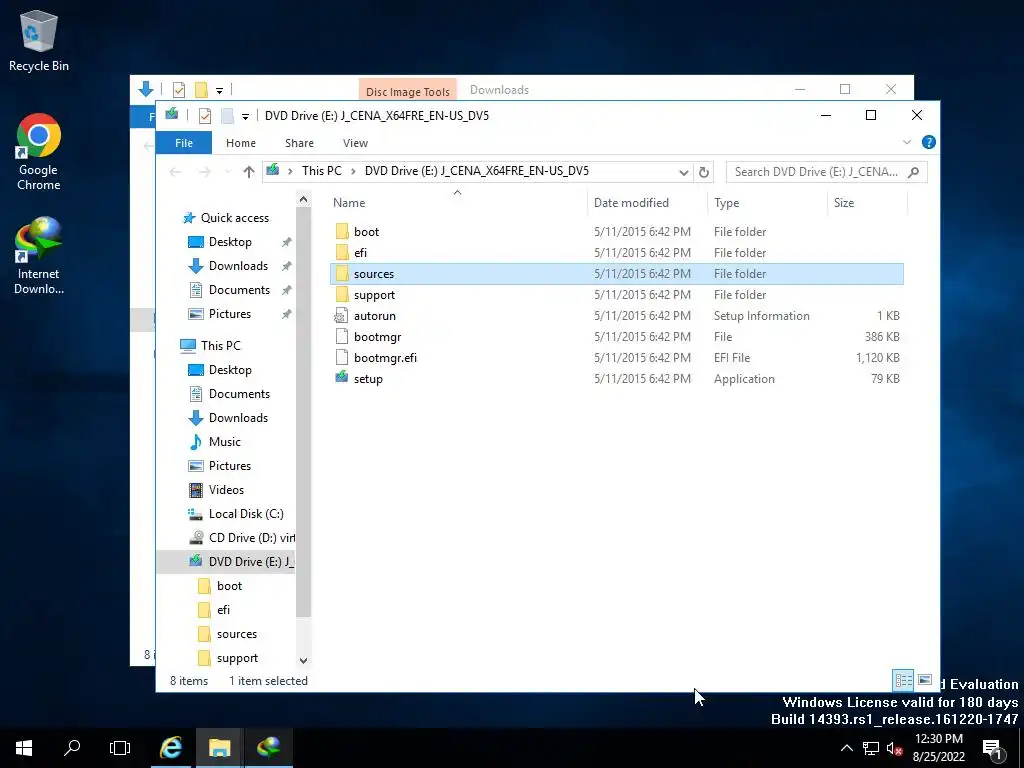Select the sources folder row
Viewport: 1024px width, 768px height.
click(x=617, y=274)
